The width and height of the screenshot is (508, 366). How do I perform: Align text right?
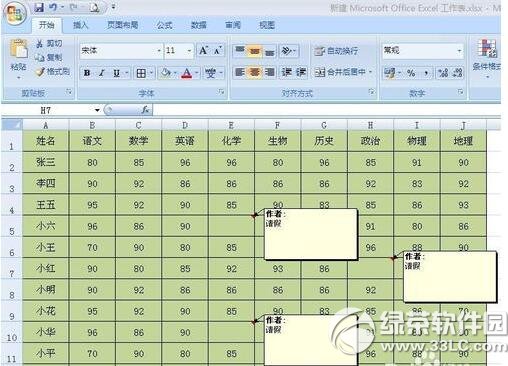pos(269,72)
